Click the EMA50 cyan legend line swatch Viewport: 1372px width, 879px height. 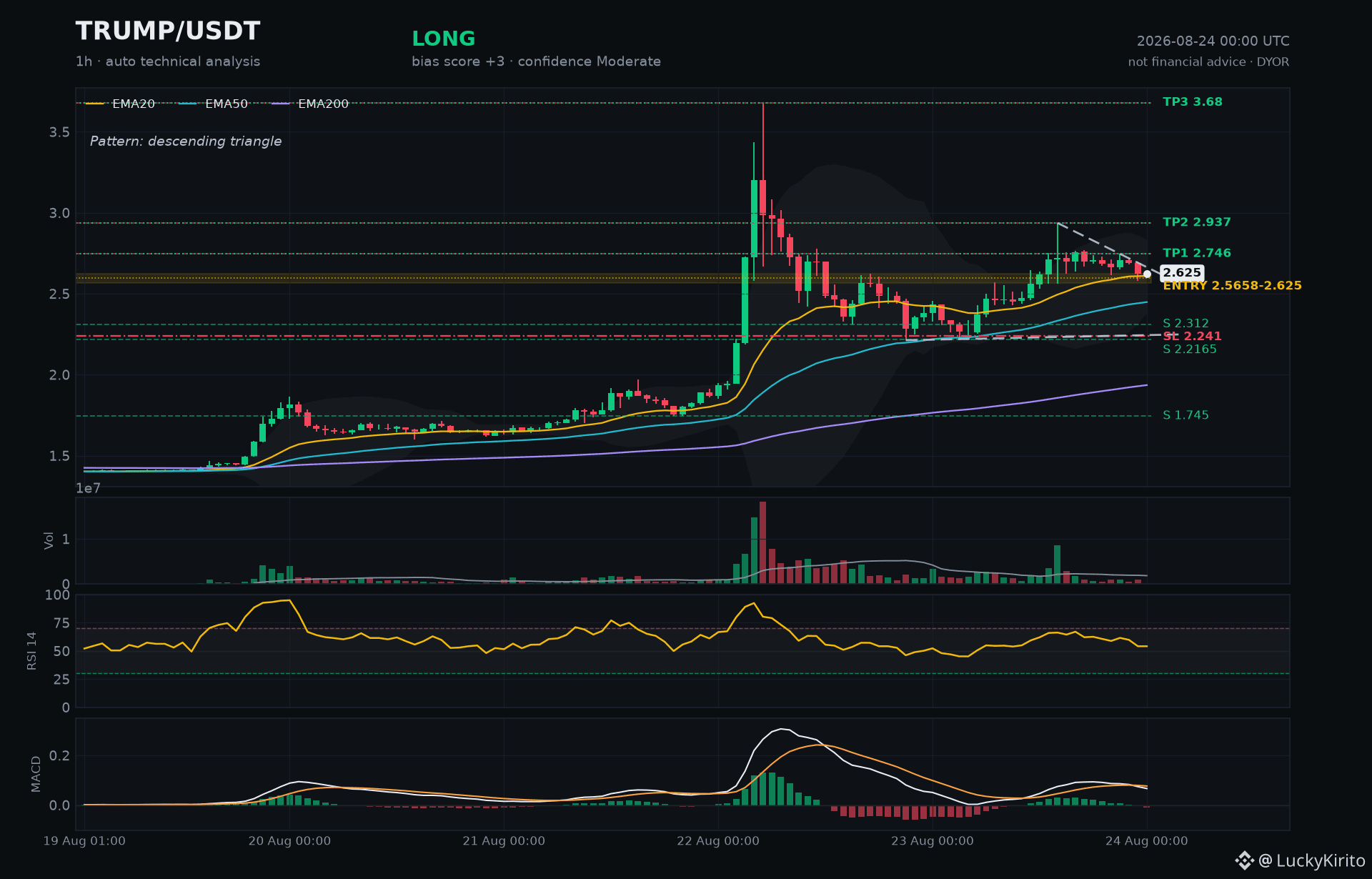[188, 104]
